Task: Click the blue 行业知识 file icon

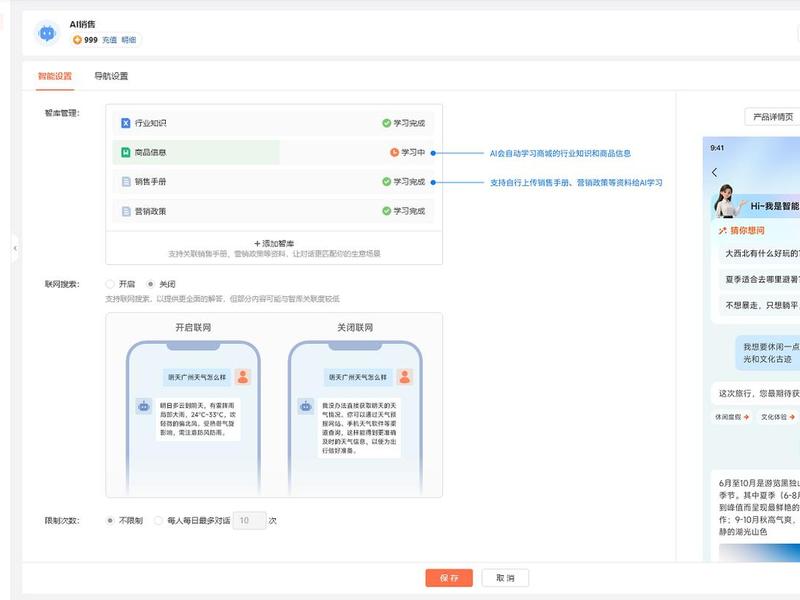Action: (x=126, y=123)
